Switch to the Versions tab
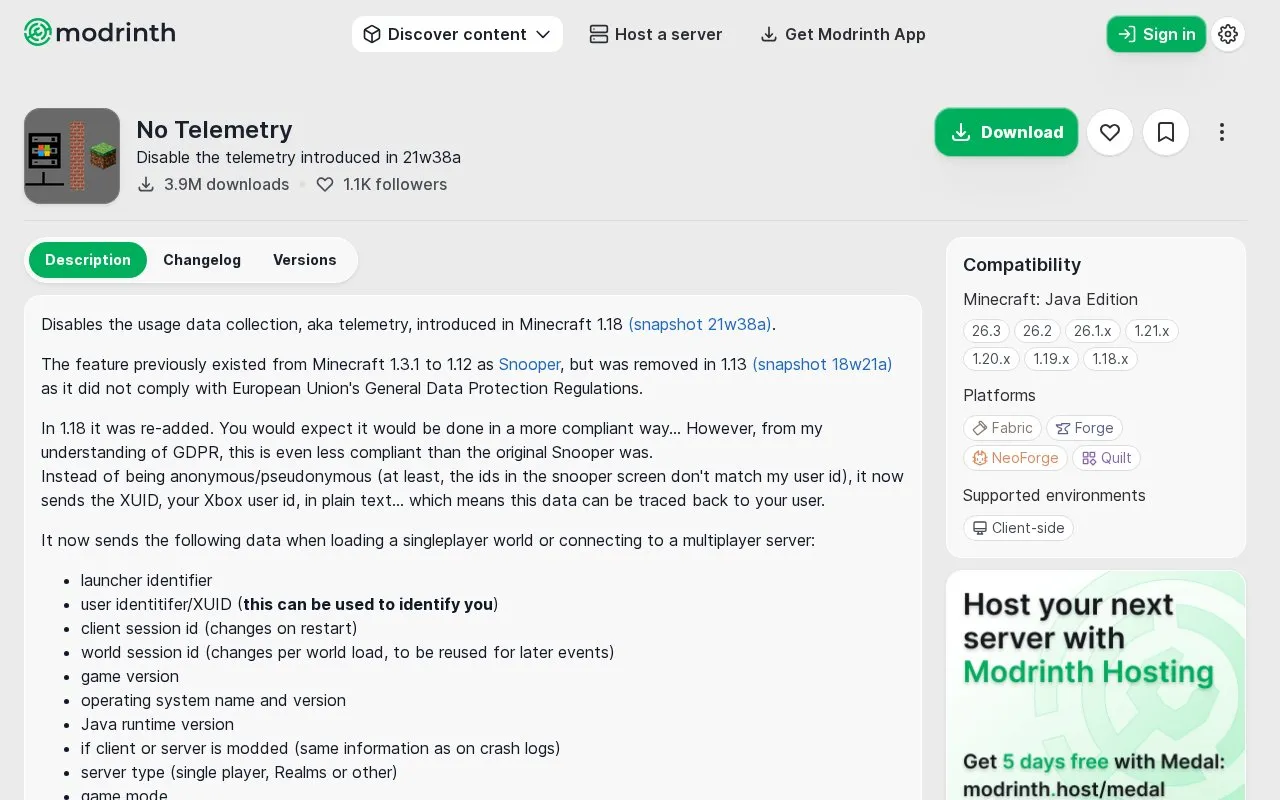1280x800 pixels. pos(305,260)
